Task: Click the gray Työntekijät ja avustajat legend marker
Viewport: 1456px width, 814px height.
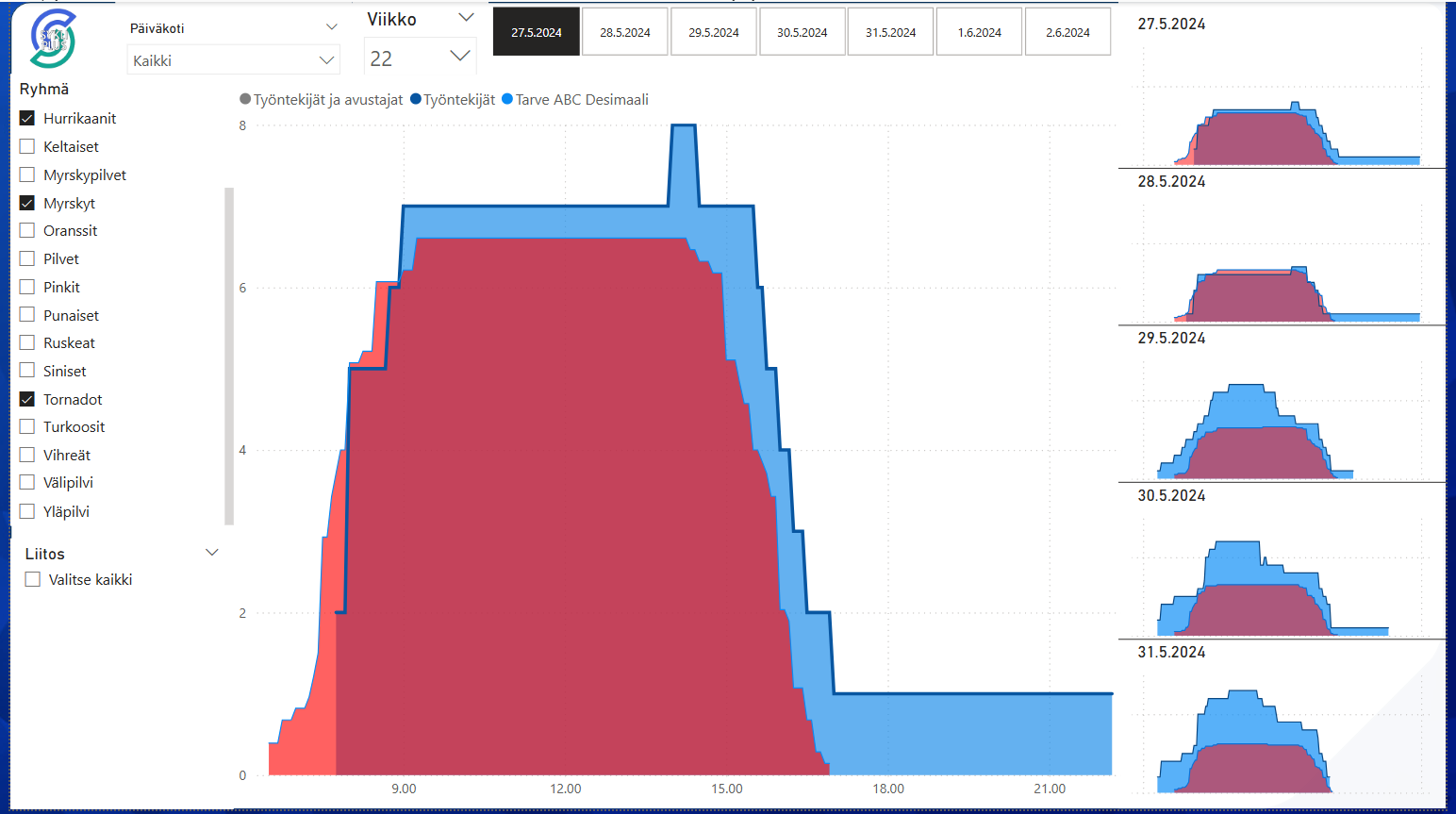Action: (x=245, y=100)
